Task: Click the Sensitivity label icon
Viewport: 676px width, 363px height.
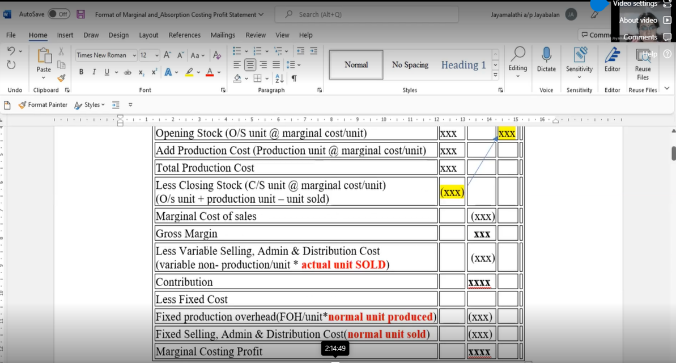Action: tap(579, 55)
